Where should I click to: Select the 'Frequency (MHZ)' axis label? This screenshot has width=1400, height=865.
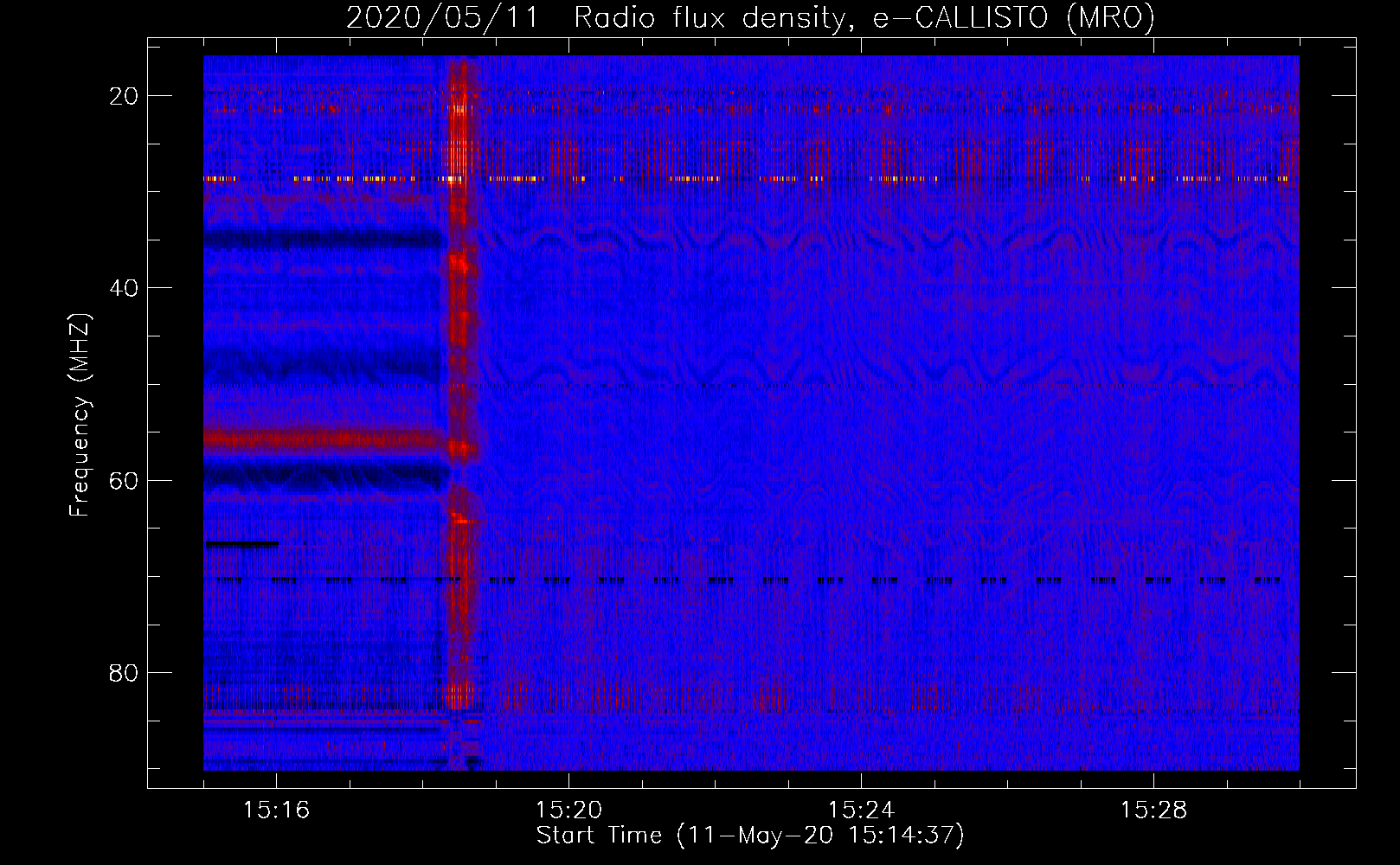coord(80,415)
